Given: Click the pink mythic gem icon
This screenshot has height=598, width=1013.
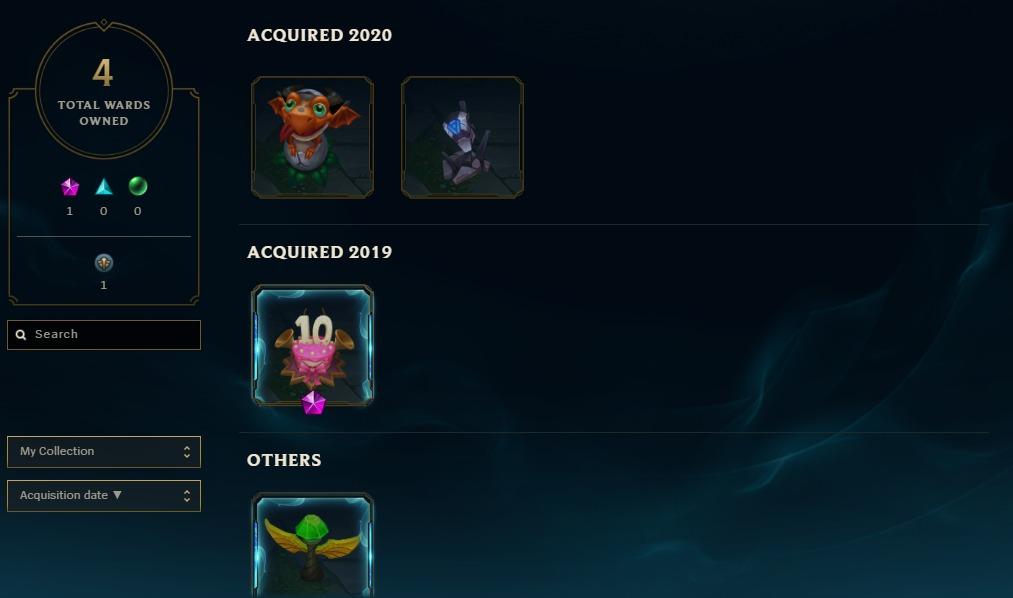Looking at the screenshot, I should [70, 187].
